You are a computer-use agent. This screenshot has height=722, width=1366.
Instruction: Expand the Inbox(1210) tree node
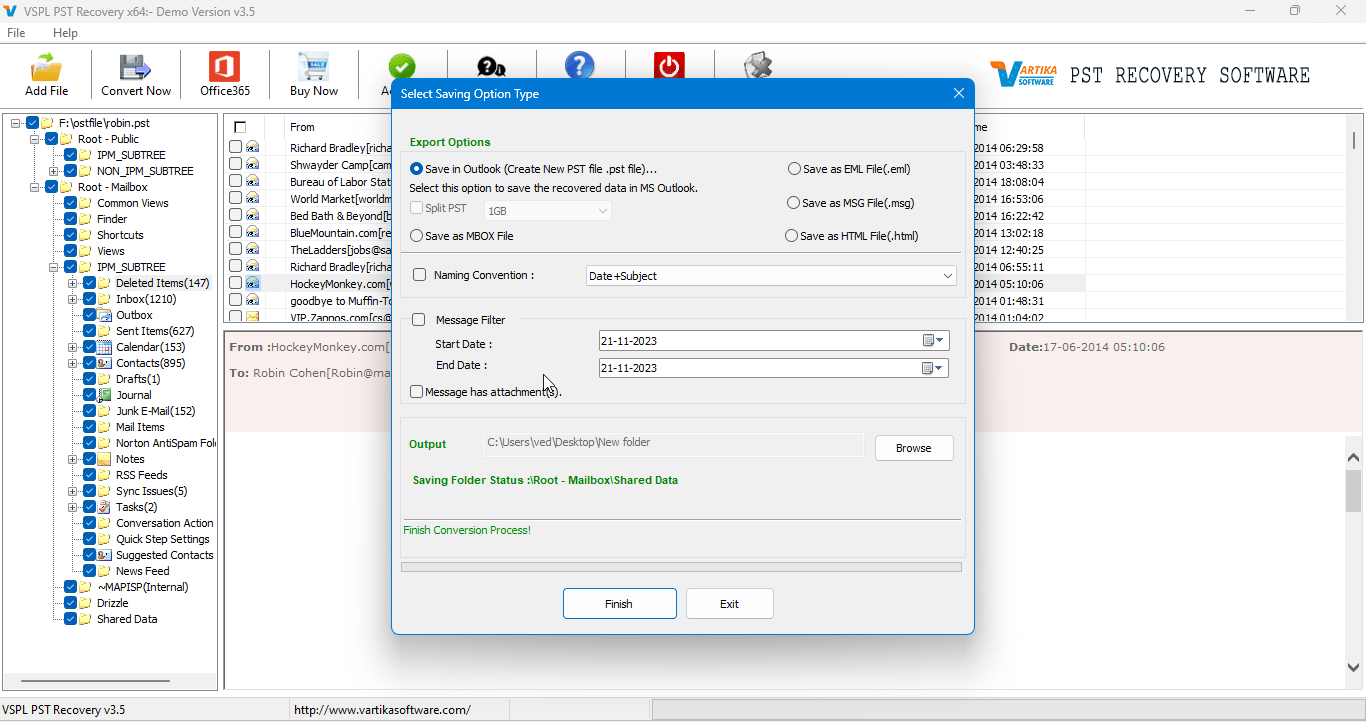point(72,299)
